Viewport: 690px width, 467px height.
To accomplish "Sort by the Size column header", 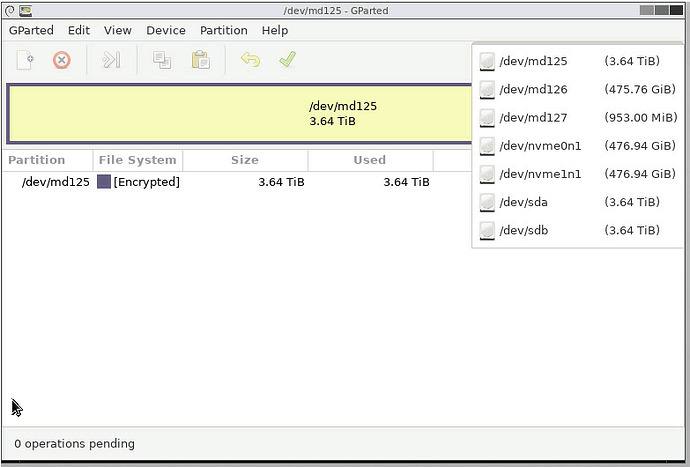I will point(245,160).
